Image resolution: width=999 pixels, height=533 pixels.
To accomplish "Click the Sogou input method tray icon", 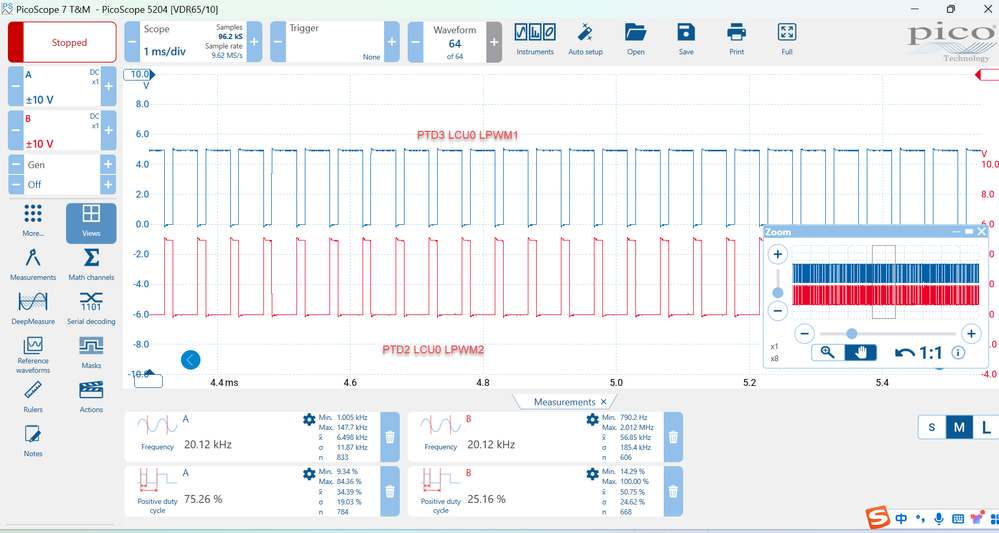I will pyautogui.click(x=879, y=518).
